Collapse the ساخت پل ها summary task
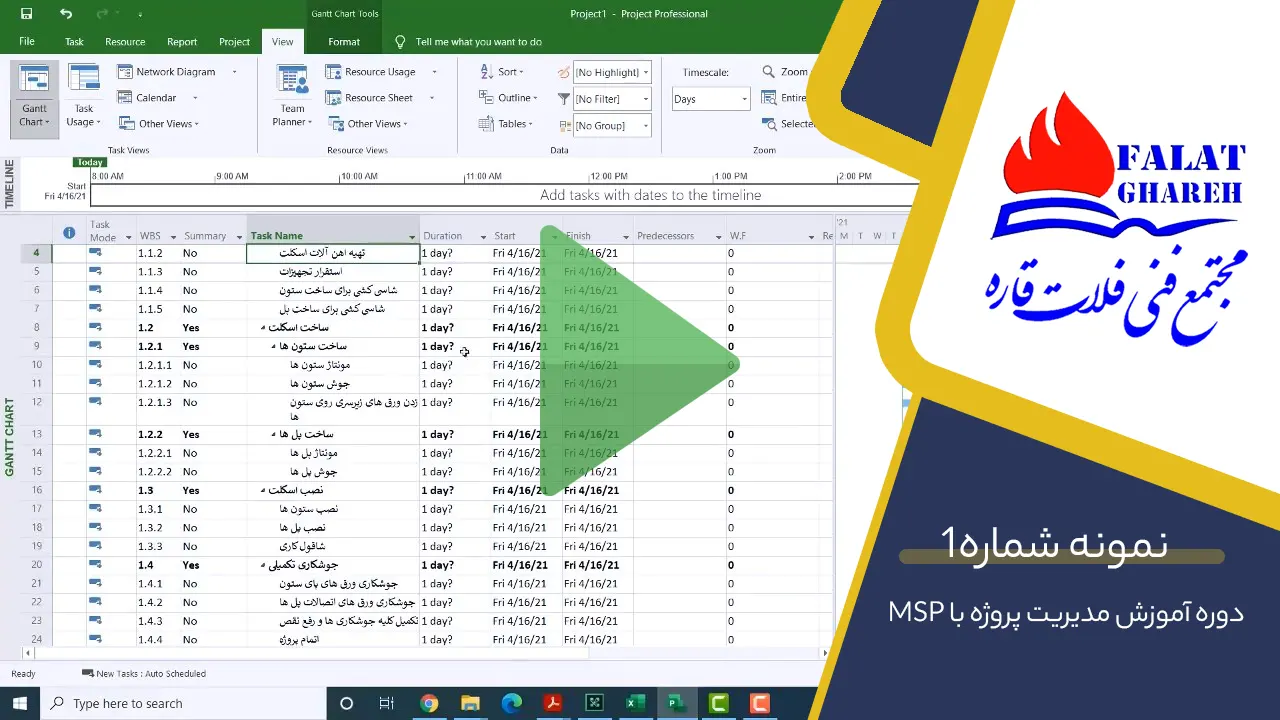Viewport: 1280px width, 720px height. 274,435
